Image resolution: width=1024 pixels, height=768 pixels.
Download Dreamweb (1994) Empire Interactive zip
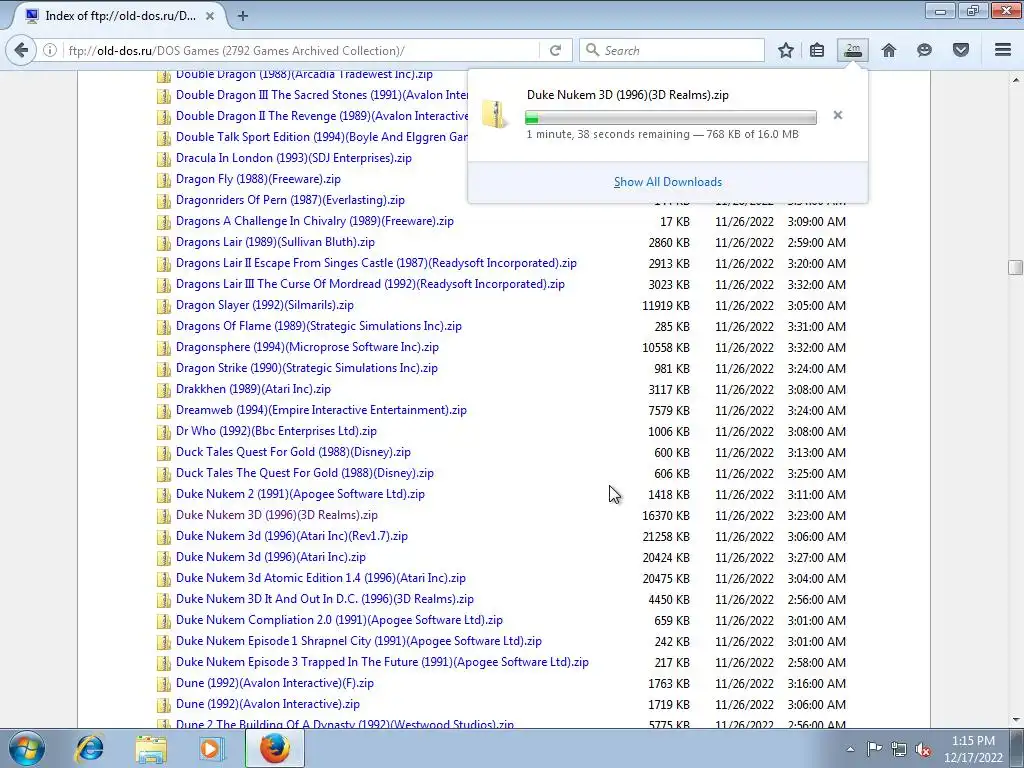(x=321, y=410)
